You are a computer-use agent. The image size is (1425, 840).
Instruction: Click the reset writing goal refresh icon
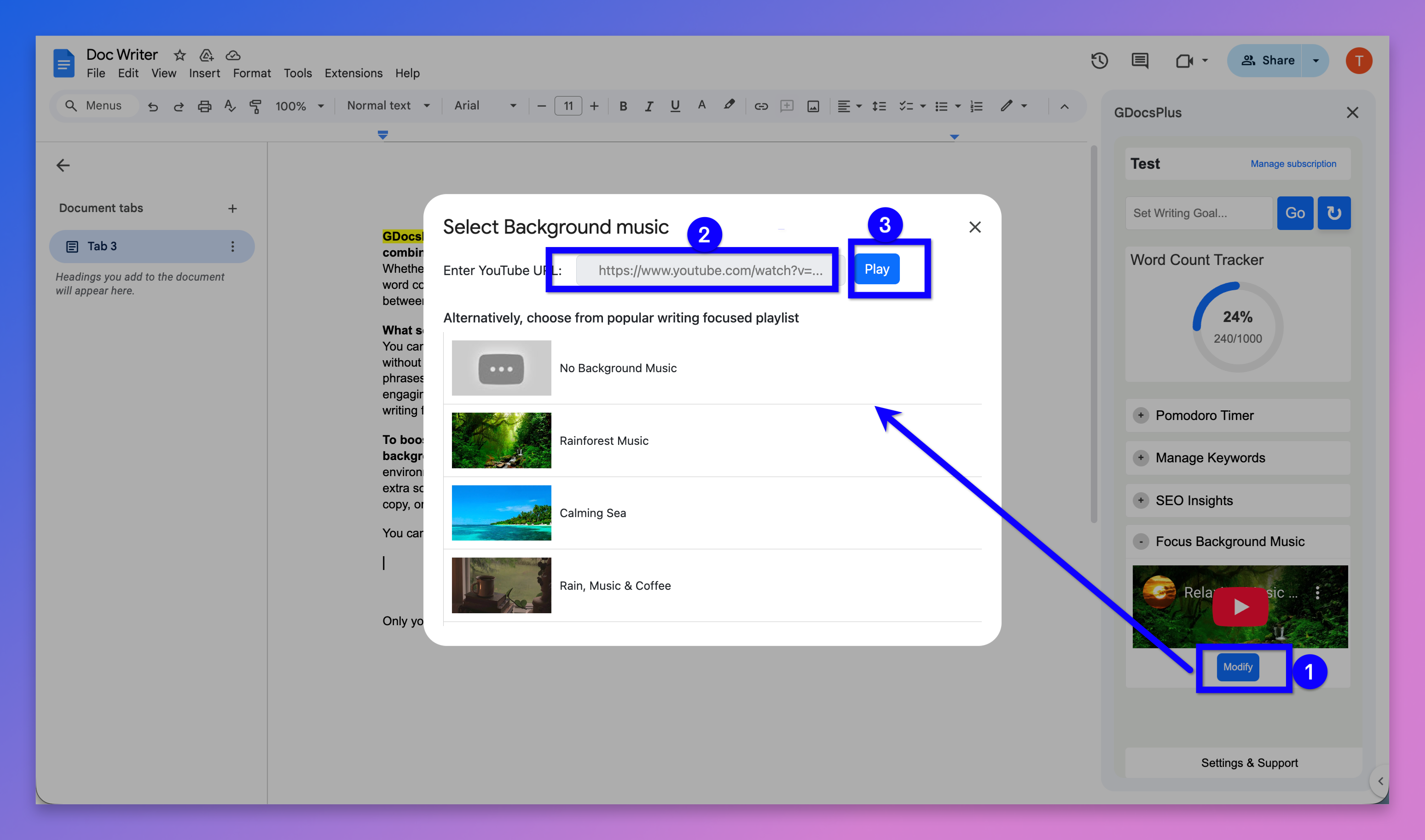[1334, 213]
